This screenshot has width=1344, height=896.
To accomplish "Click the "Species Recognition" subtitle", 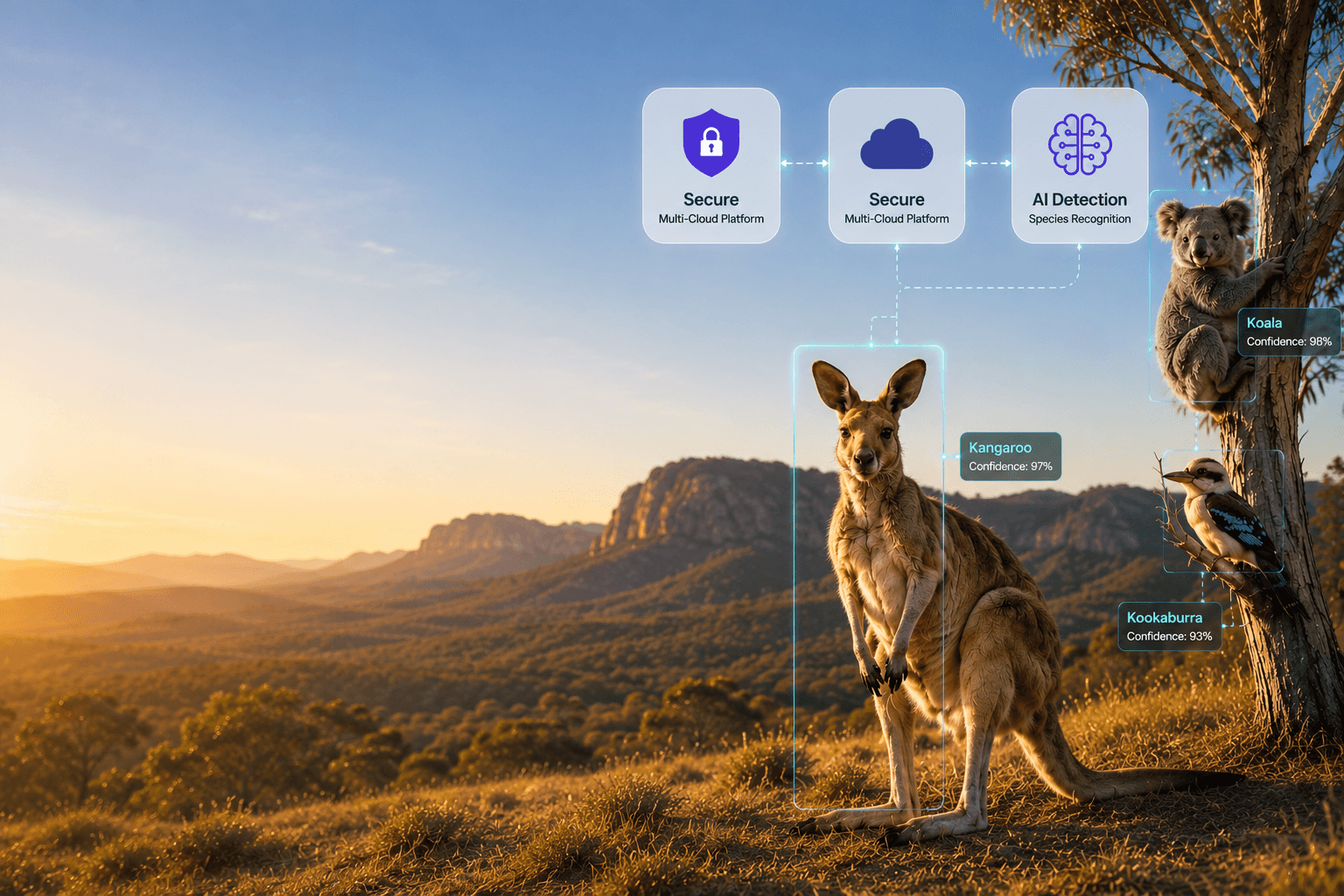I will [x=1080, y=219].
